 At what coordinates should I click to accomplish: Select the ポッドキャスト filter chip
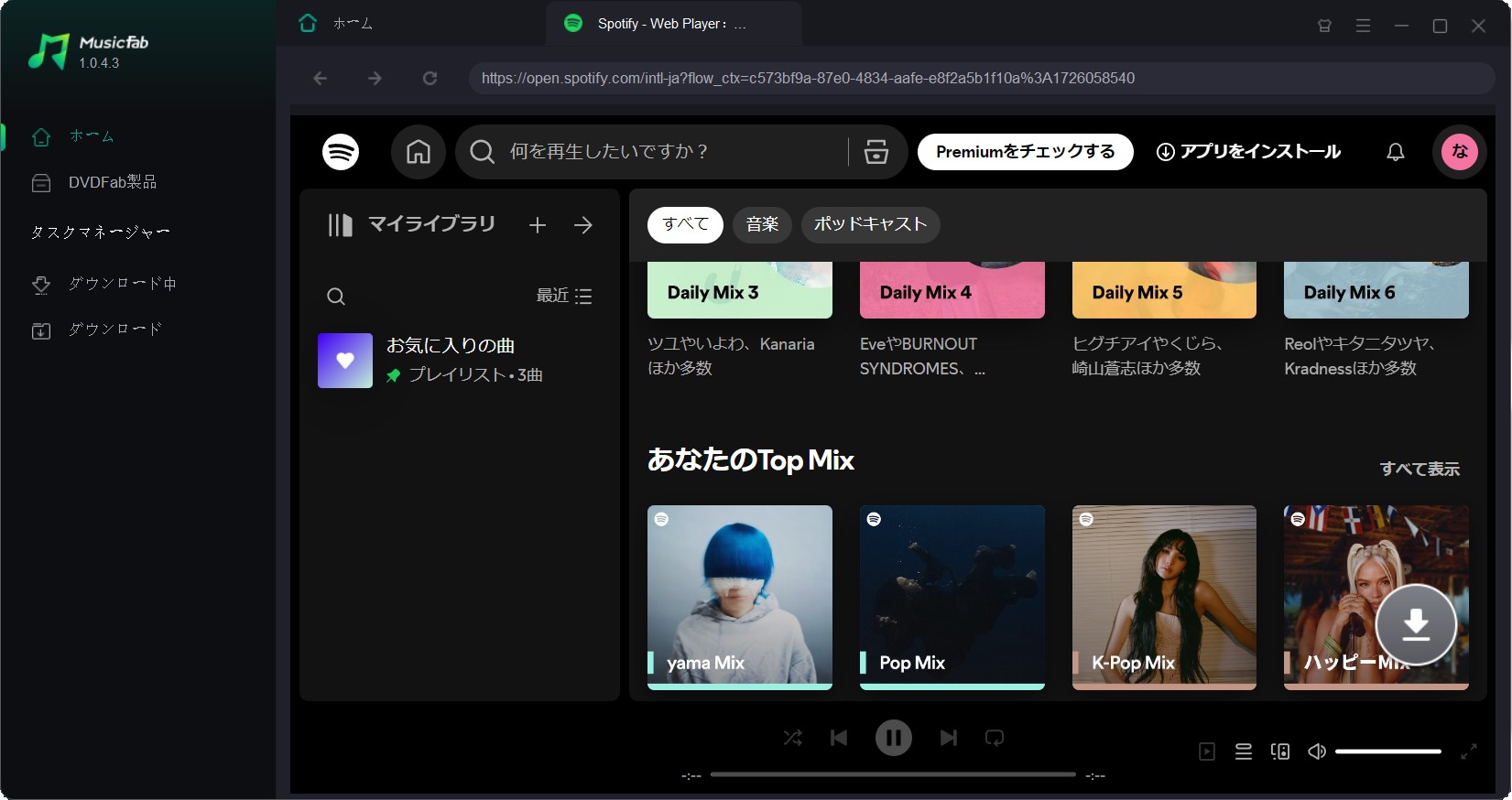tap(870, 225)
